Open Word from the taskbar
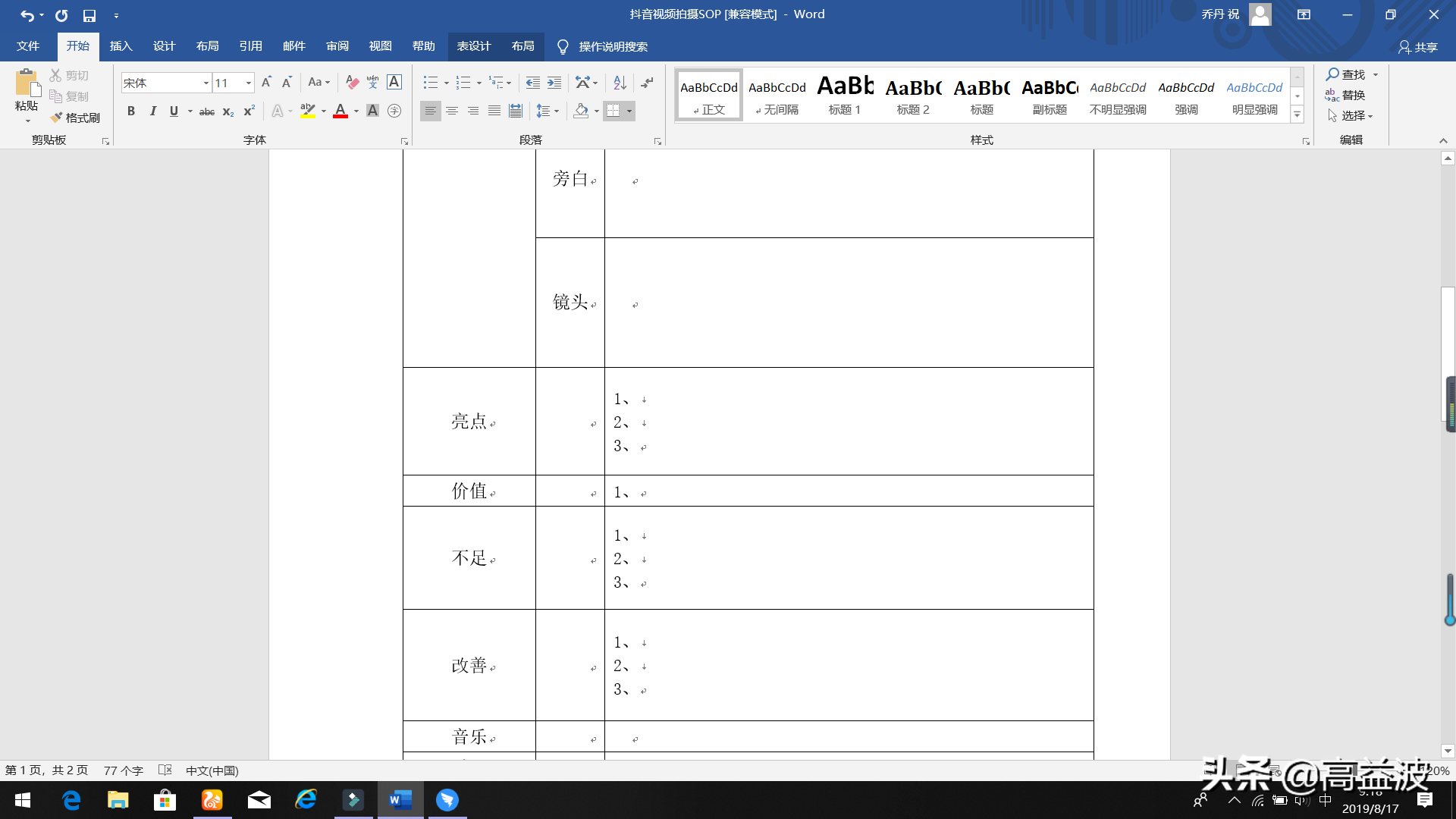The height and width of the screenshot is (819, 1456). pyautogui.click(x=400, y=800)
